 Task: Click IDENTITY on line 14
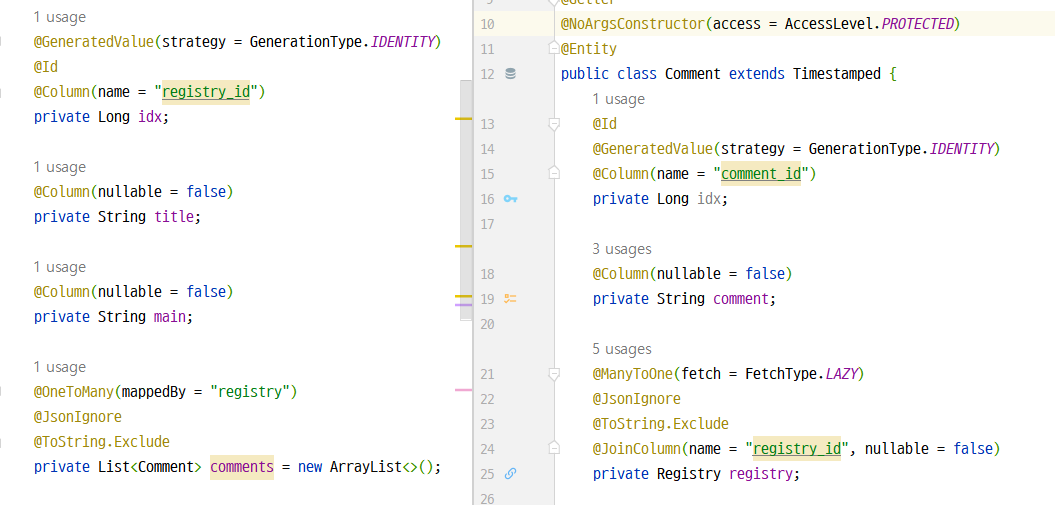point(961,149)
